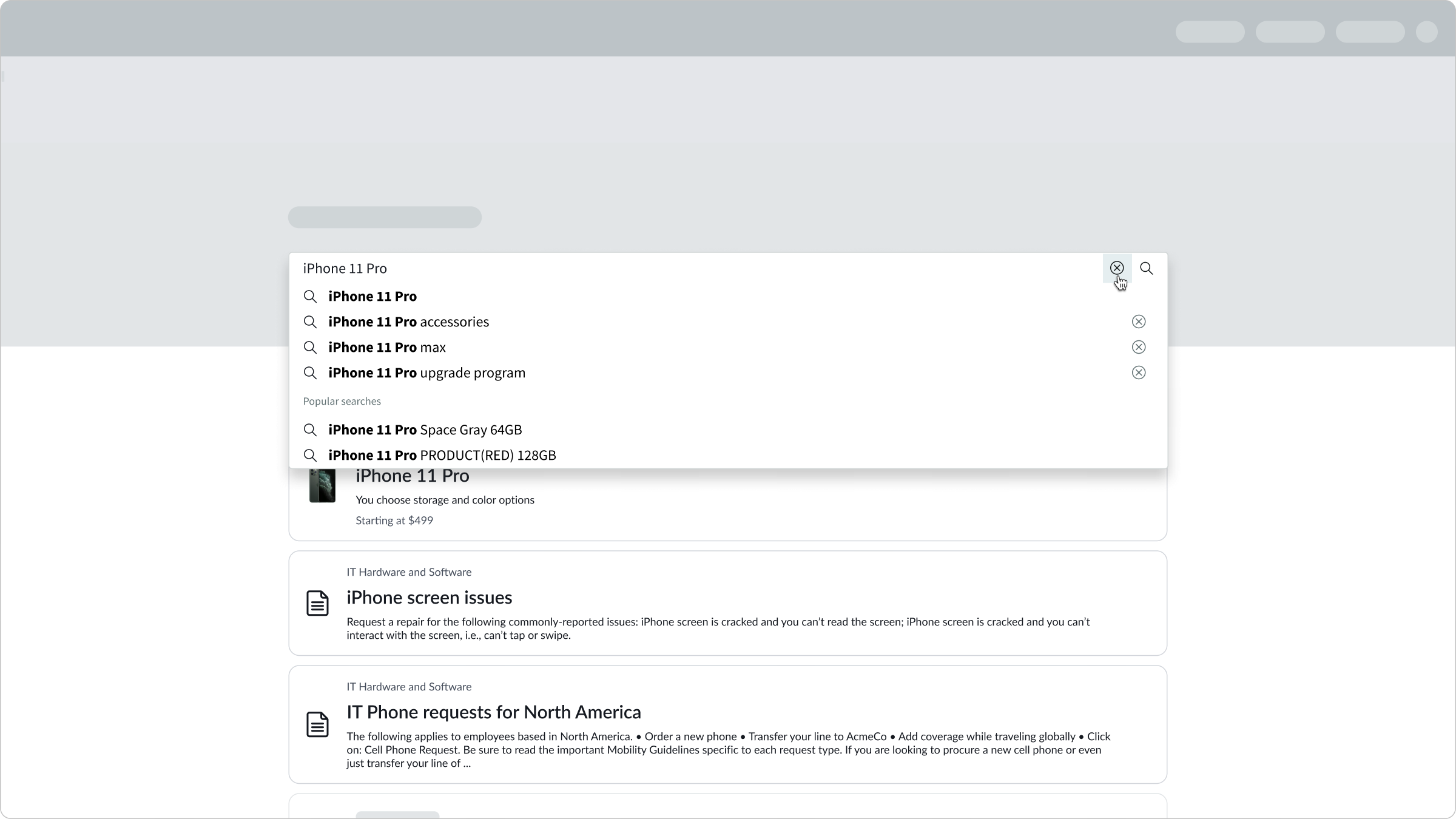This screenshot has width=1456, height=819.
Task: Click the search magnifier button in search bar
Action: [x=1146, y=268]
